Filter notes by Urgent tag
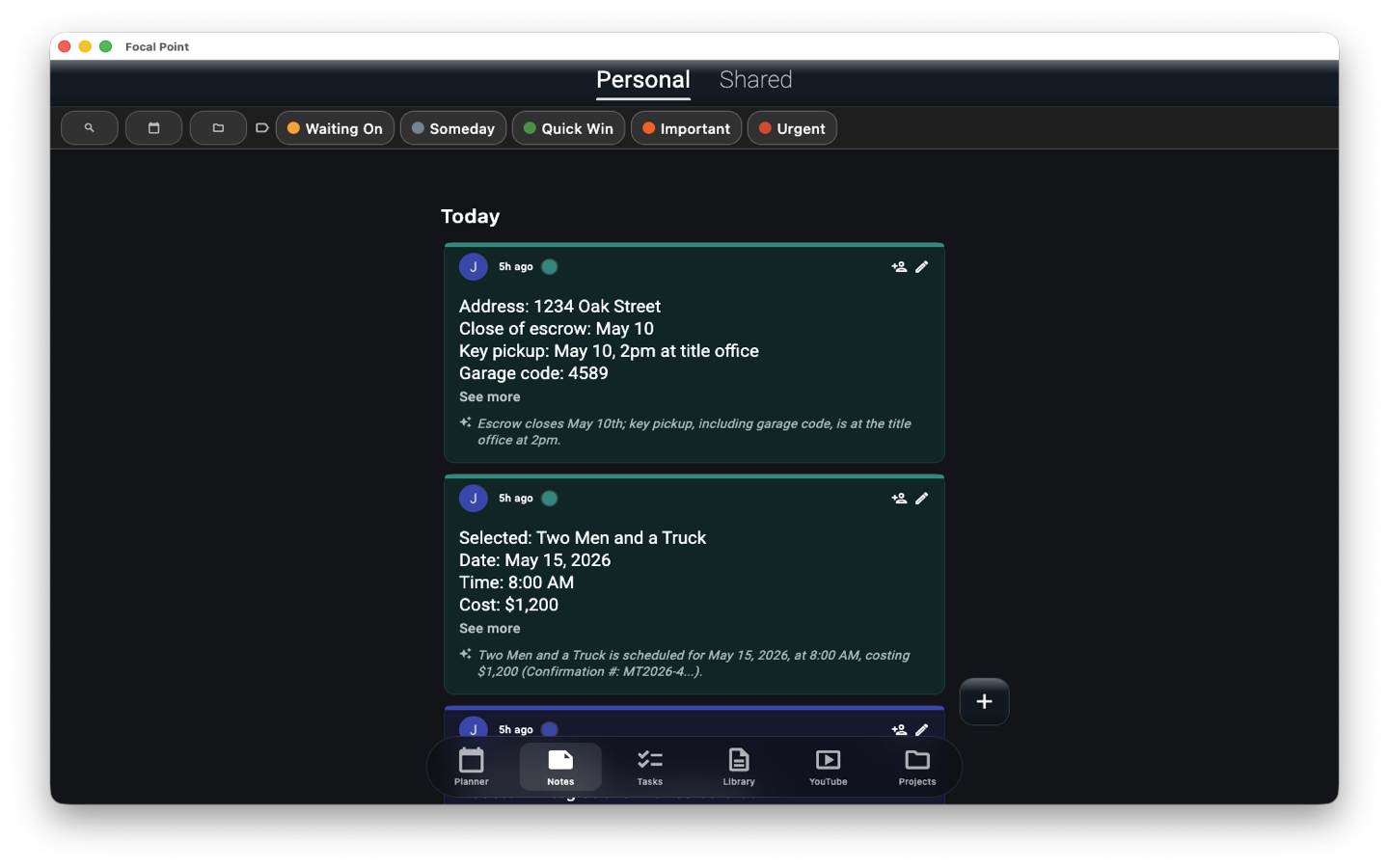Image resolution: width=1389 pixels, height=868 pixels. tap(792, 128)
